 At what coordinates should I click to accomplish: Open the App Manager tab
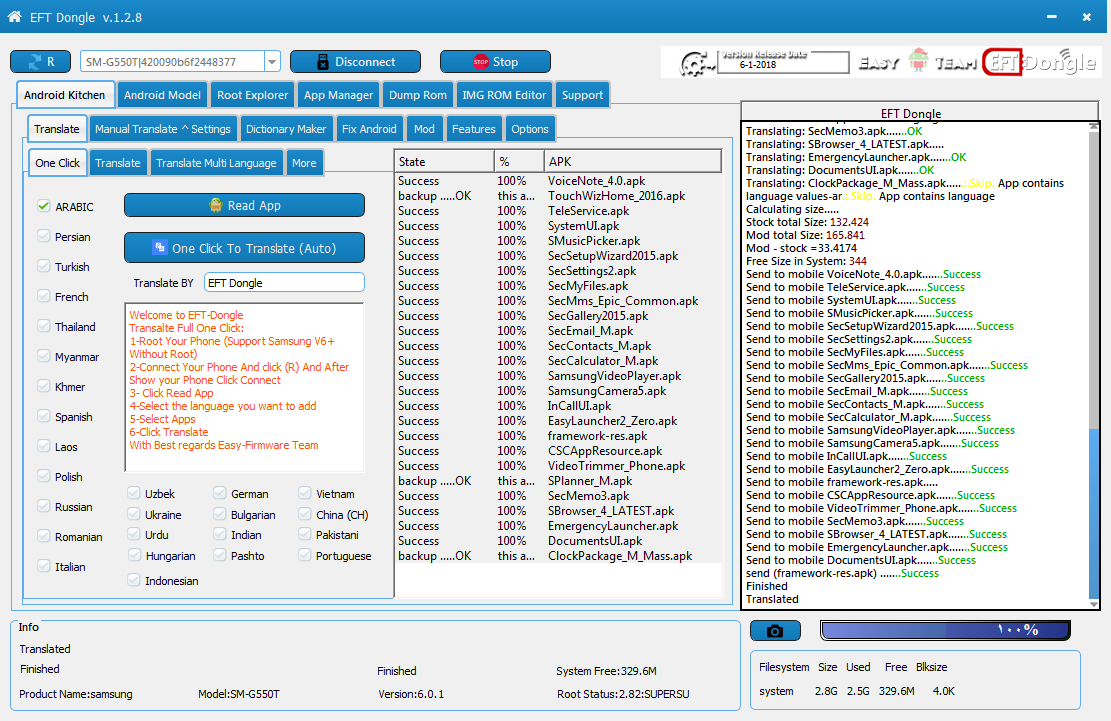338,95
